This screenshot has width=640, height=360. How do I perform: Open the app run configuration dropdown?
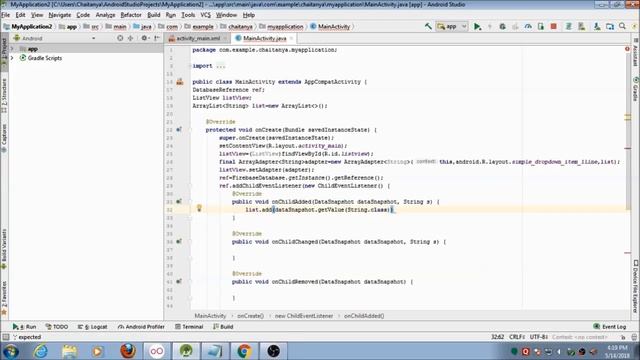451,27
